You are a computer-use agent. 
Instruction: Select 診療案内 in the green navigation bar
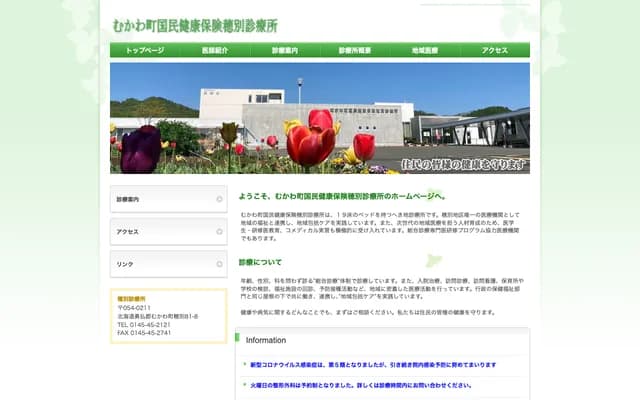click(x=285, y=50)
